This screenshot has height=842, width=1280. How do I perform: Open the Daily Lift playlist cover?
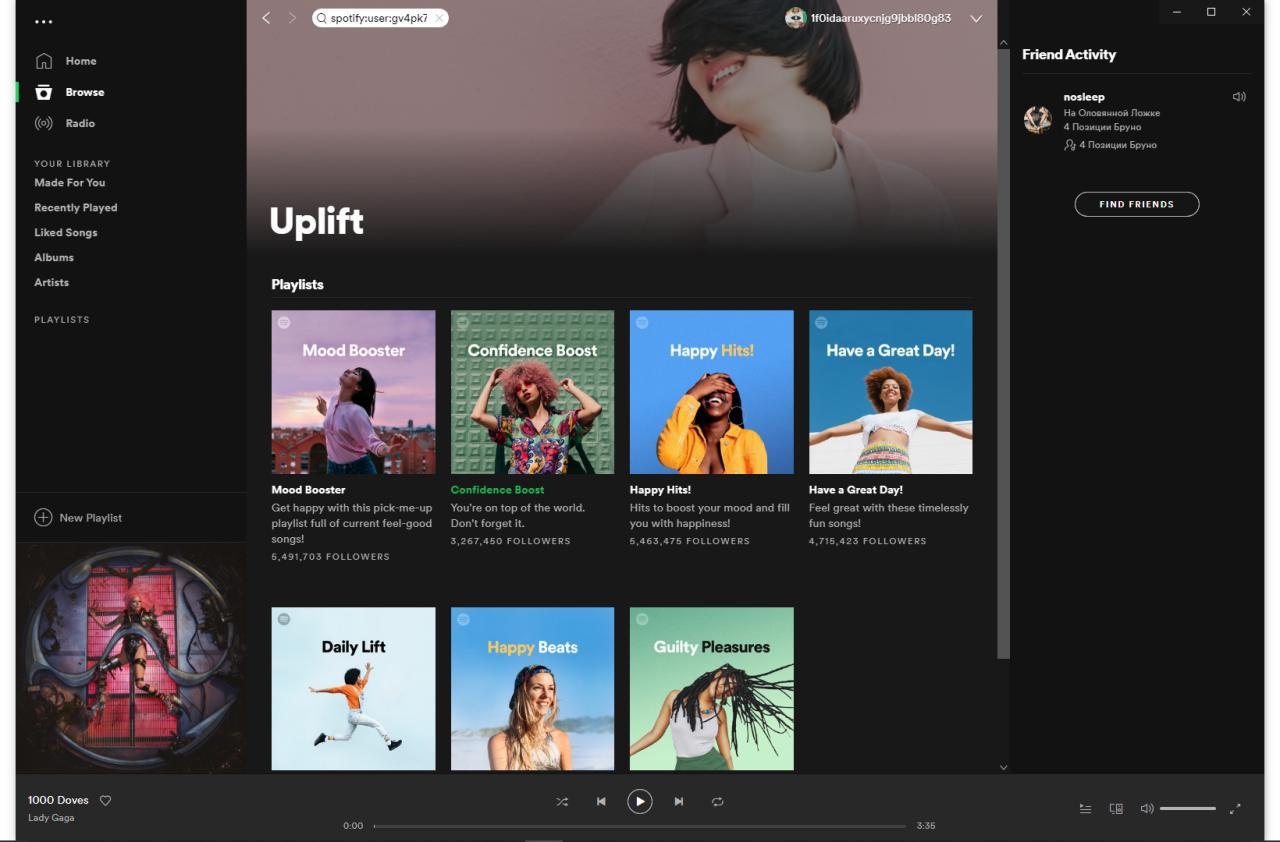tap(353, 689)
